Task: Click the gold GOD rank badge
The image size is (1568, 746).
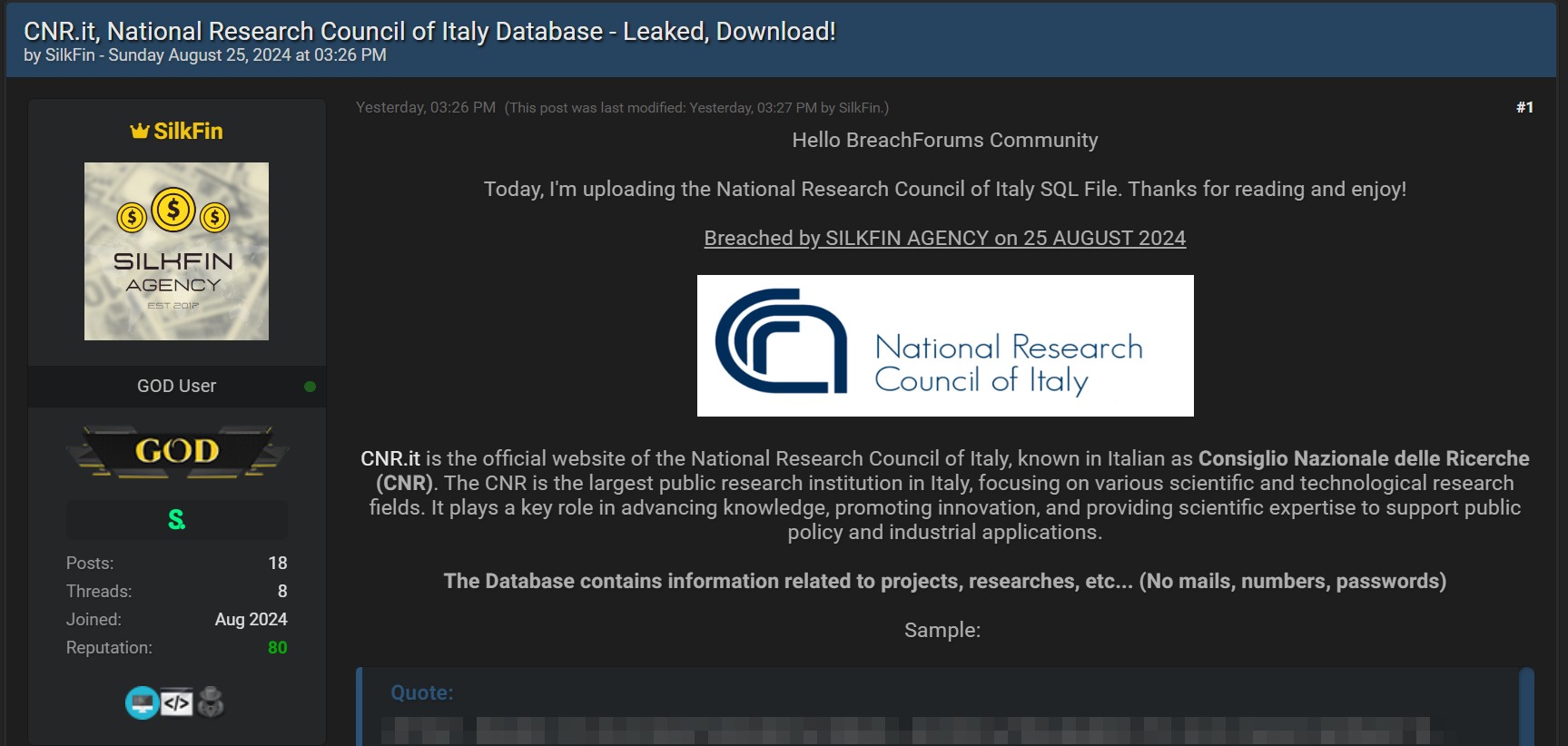Action: click(x=177, y=451)
